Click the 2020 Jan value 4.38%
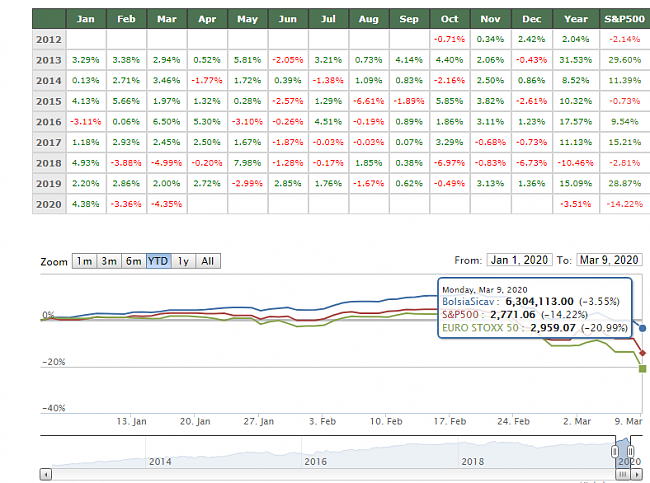Viewport: 650px width, 483px height. coord(86,204)
